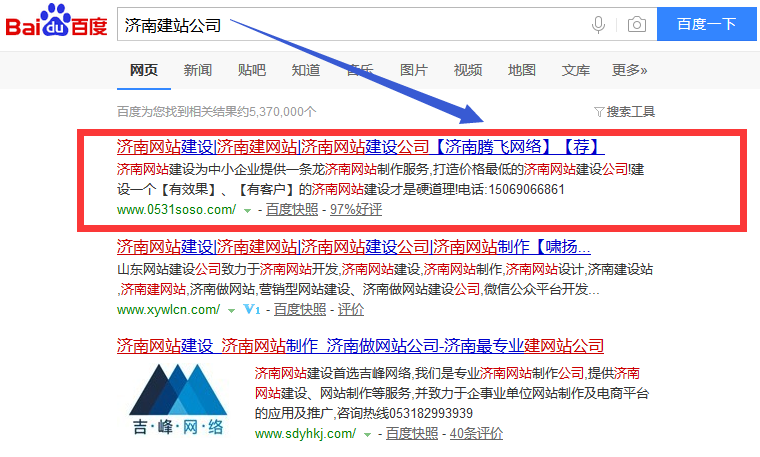Click the result count text 约5,370,000个
Screen dimensions: 760x457
pos(276,112)
